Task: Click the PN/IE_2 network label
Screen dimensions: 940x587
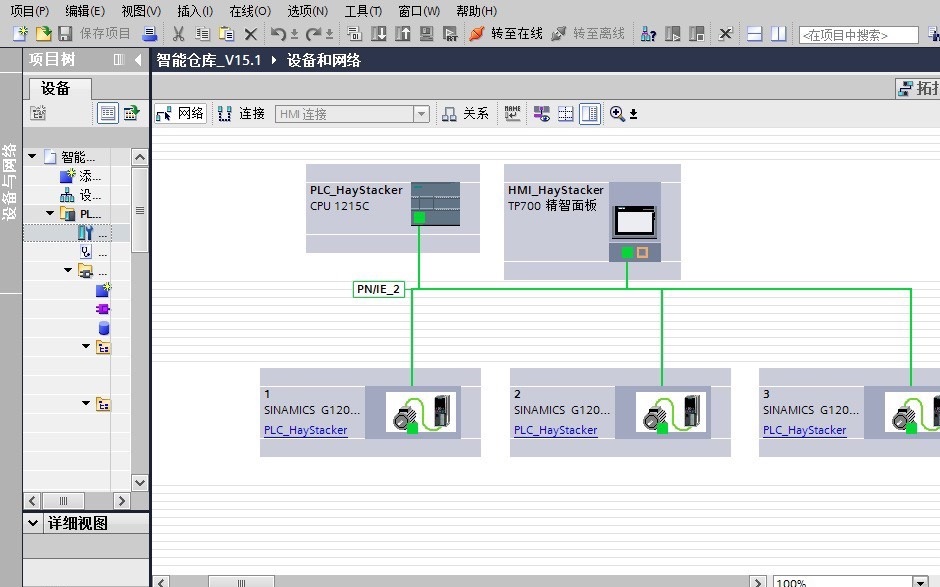Action: (x=378, y=289)
